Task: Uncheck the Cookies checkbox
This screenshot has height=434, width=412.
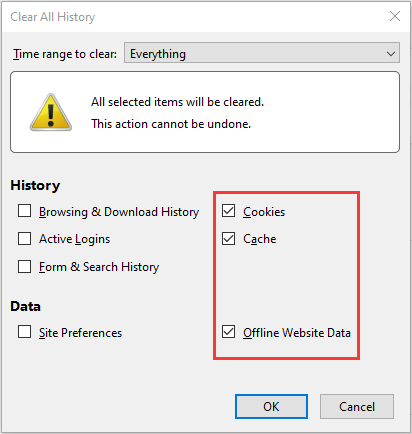Action: point(228,211)
